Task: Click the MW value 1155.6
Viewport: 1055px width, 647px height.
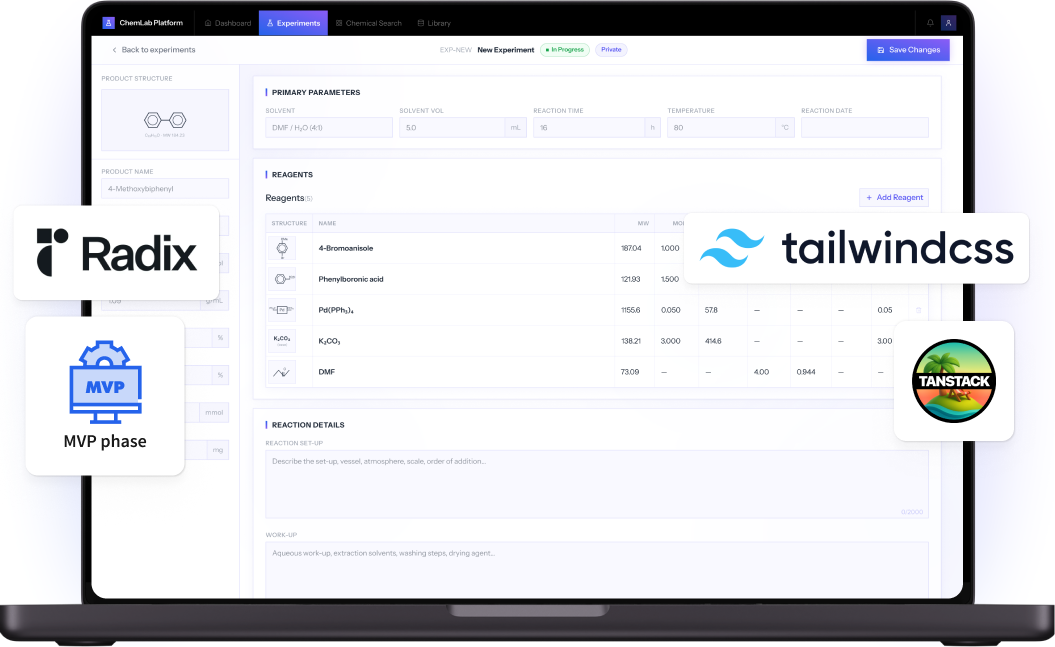Action: click(x=630, y=310)
